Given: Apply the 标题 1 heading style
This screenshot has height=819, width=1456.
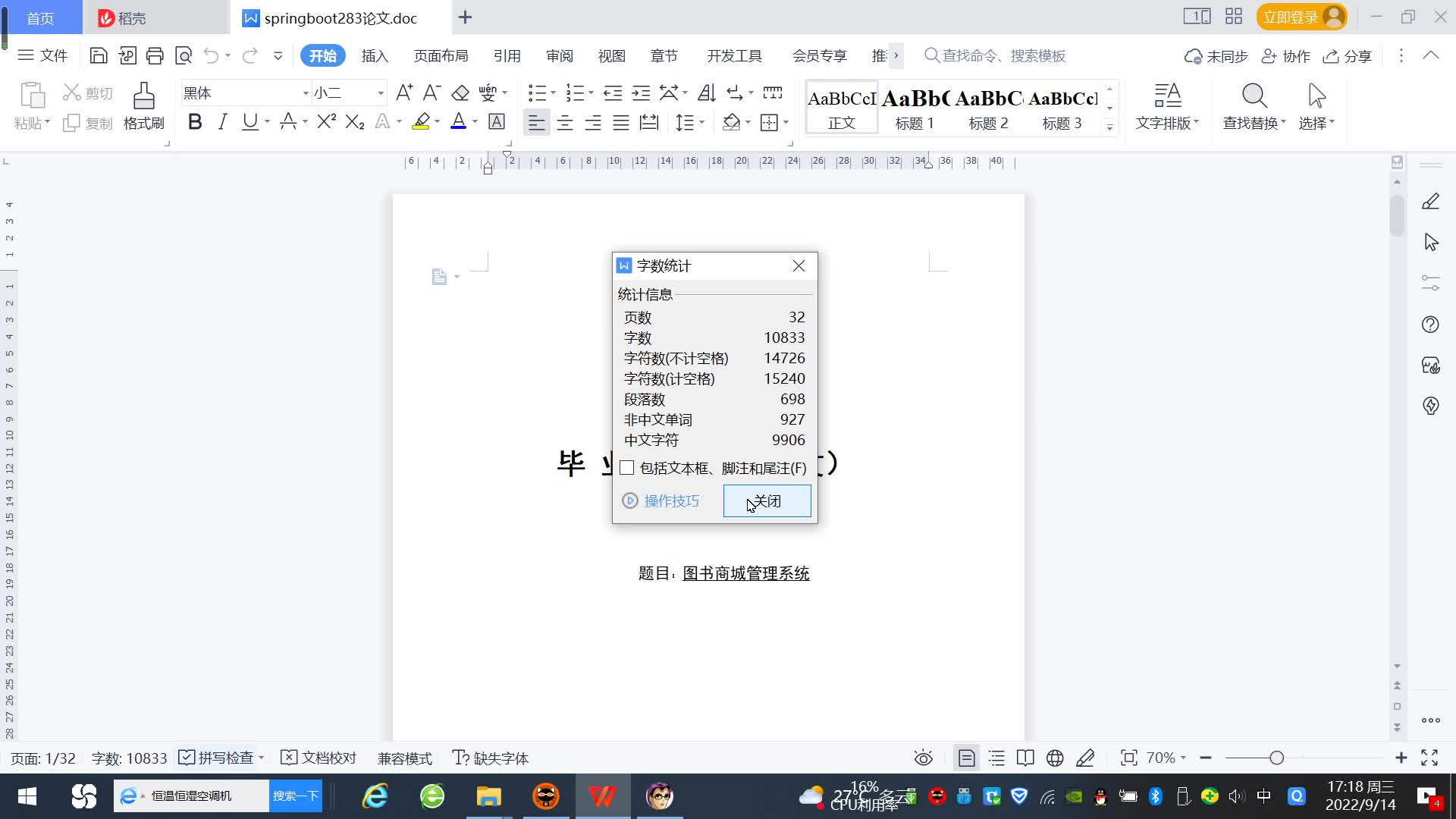Looking at the screenshot, I should 915,108.
